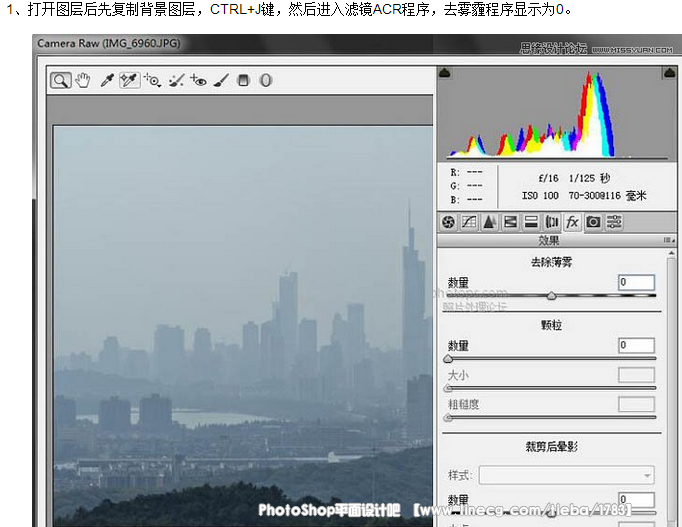Click the Dehaze amount value field
Viewport: 682px width, 527px height.
tap(636, 282)
